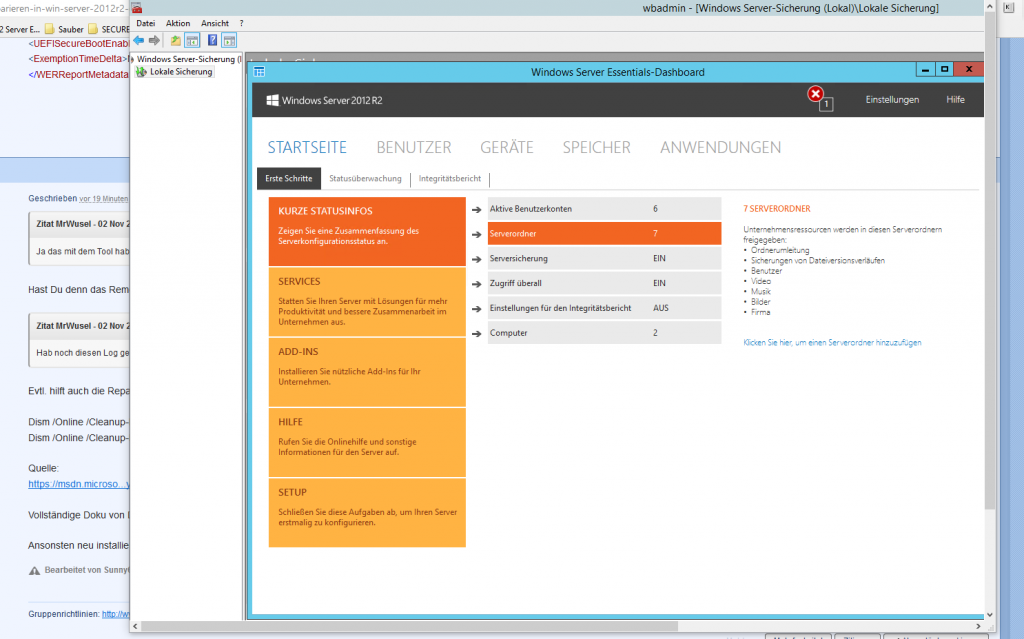
Task: Click the Windows logo in Dashboard header
Action: 272,100
